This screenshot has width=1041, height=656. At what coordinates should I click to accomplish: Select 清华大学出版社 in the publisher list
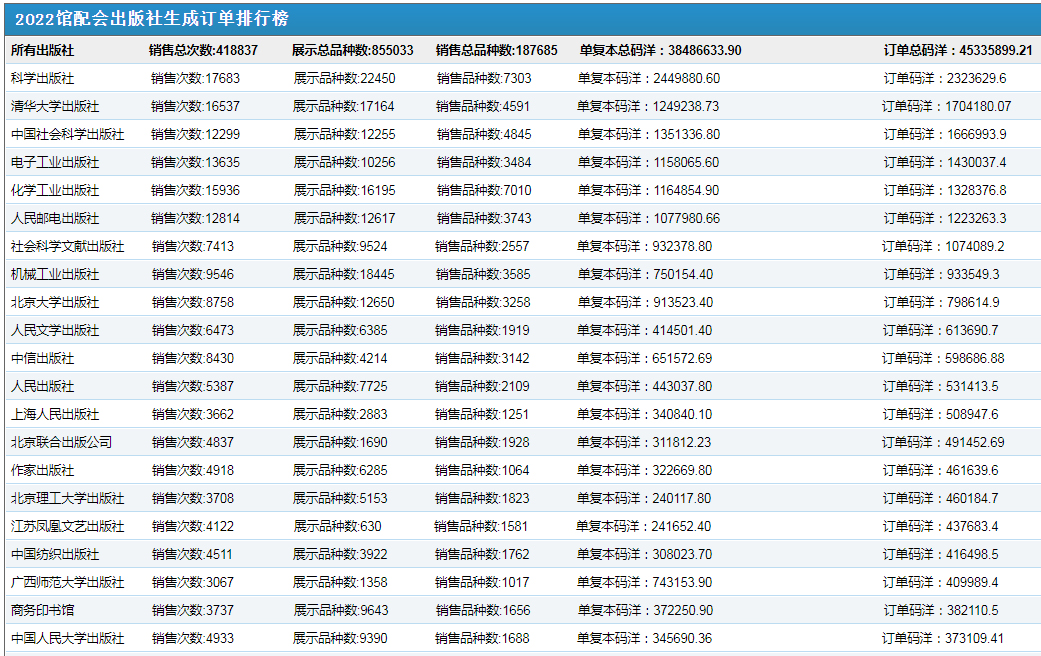tap(55, 106)
